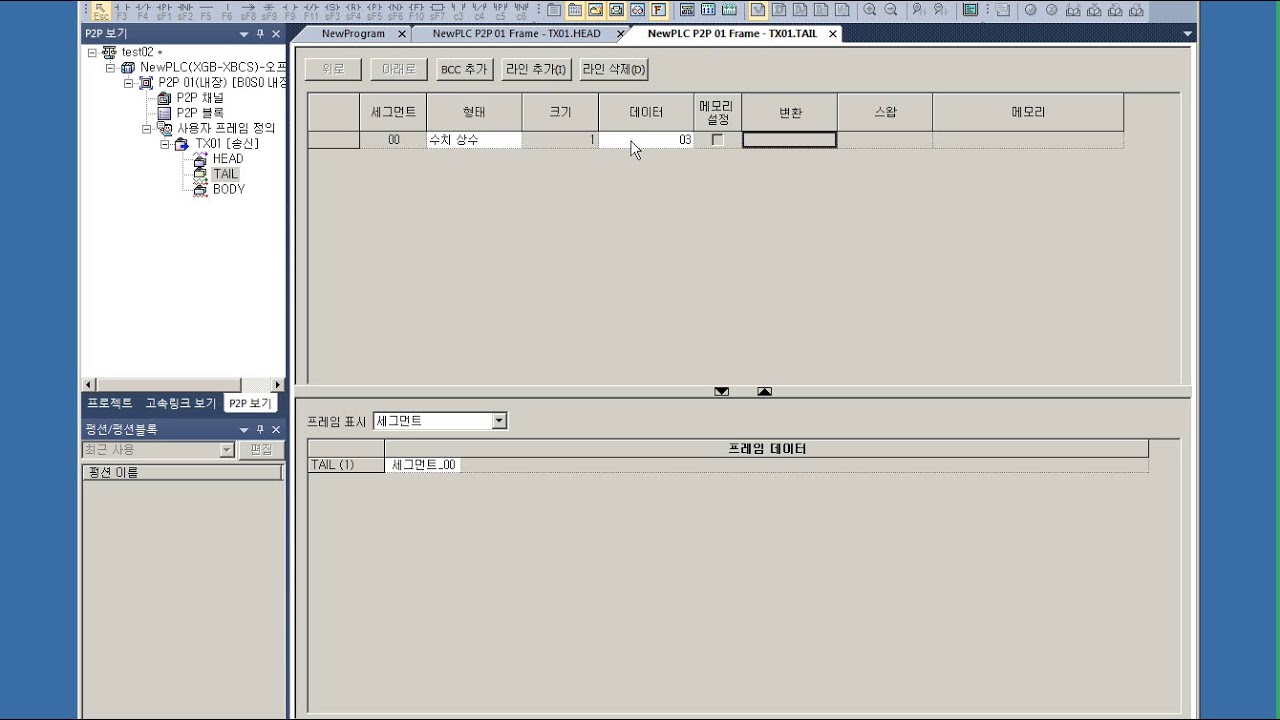Select TAIL under TX01 frame

226,174
